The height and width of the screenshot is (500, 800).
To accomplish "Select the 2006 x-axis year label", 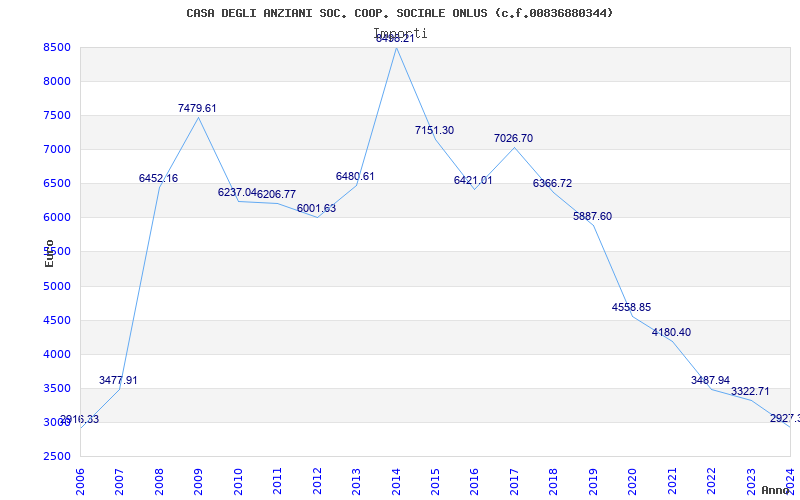I will coord(80,481).
